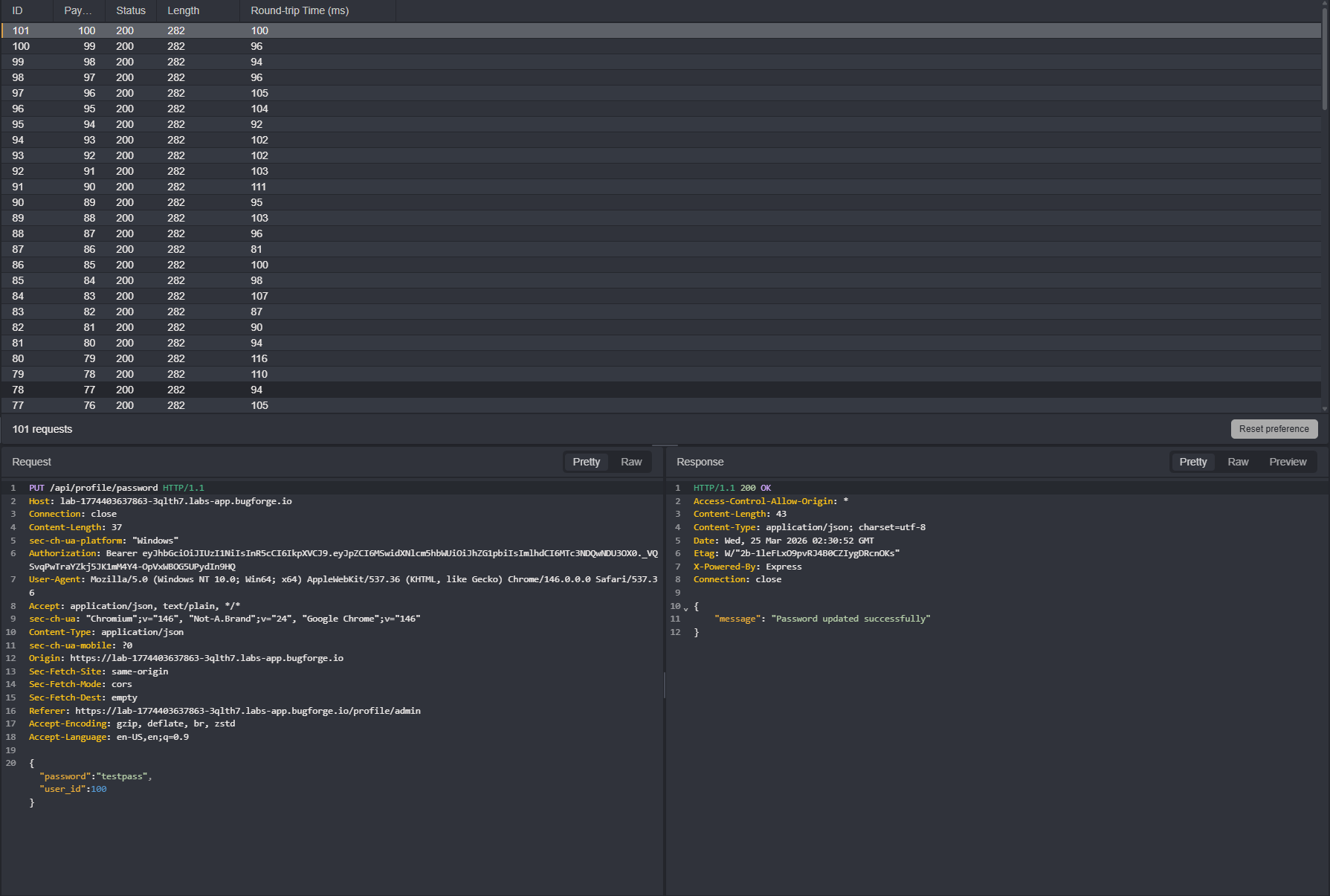
Task: Select request row with ID 96
Action: coord(661,109)
